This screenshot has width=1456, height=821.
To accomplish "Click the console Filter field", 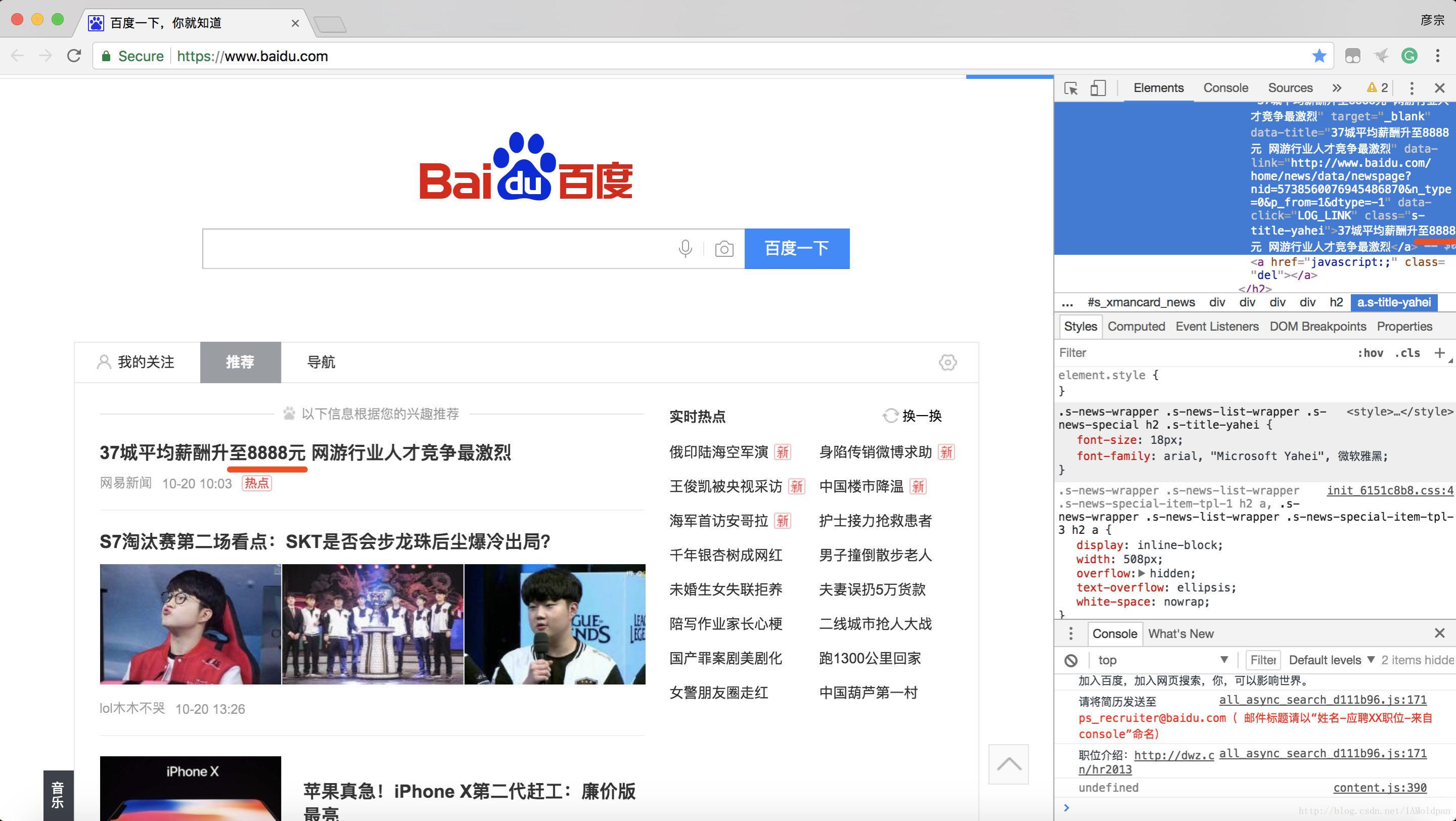I will pyautogui.click(x=1263, y=660).
